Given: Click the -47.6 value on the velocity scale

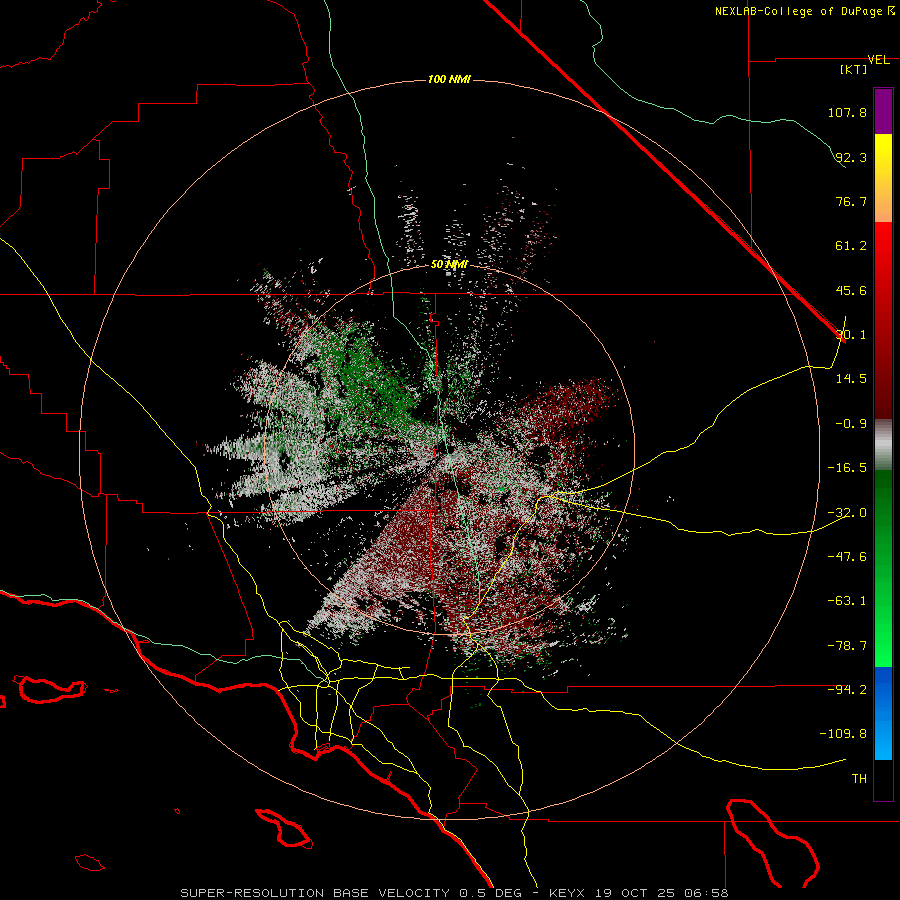Looking at the screenshot, I should pyautogui.click(x=847, y=557).
